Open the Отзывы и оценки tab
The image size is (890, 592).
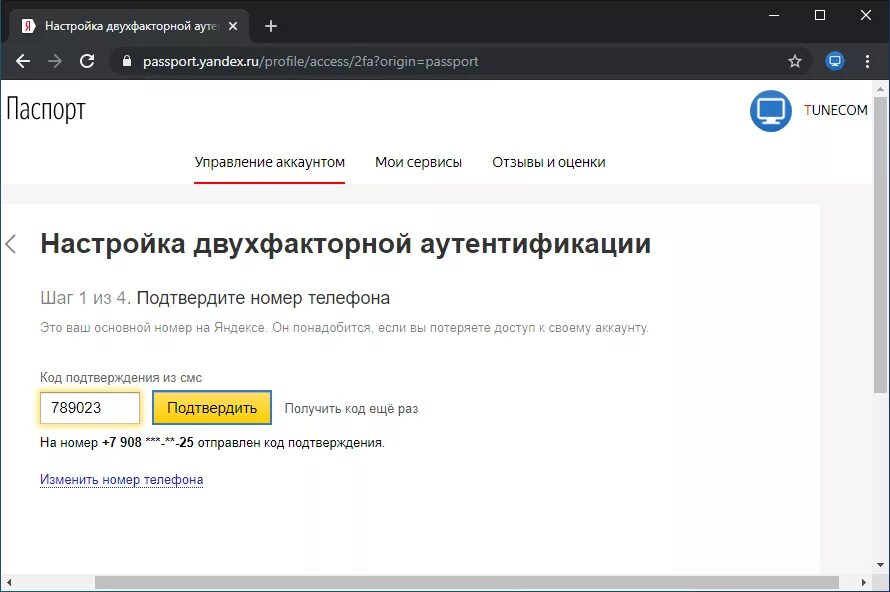click(x=549, y=162)
